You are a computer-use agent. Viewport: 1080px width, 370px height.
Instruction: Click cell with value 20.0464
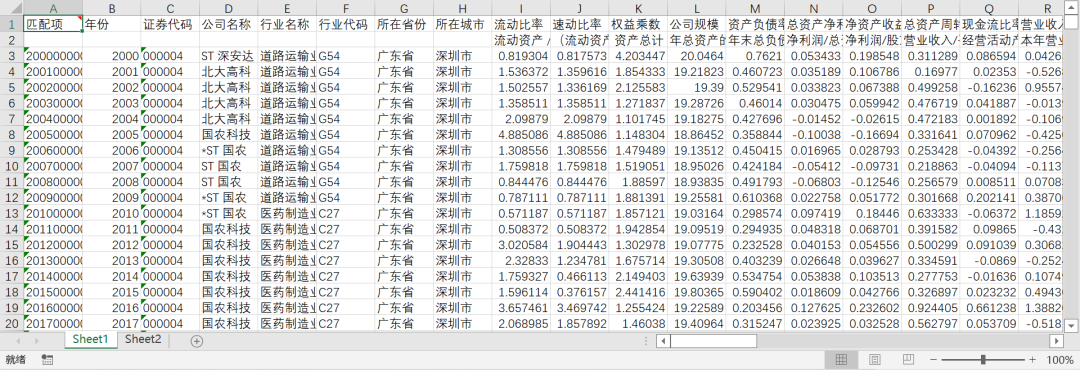(696, 56)
